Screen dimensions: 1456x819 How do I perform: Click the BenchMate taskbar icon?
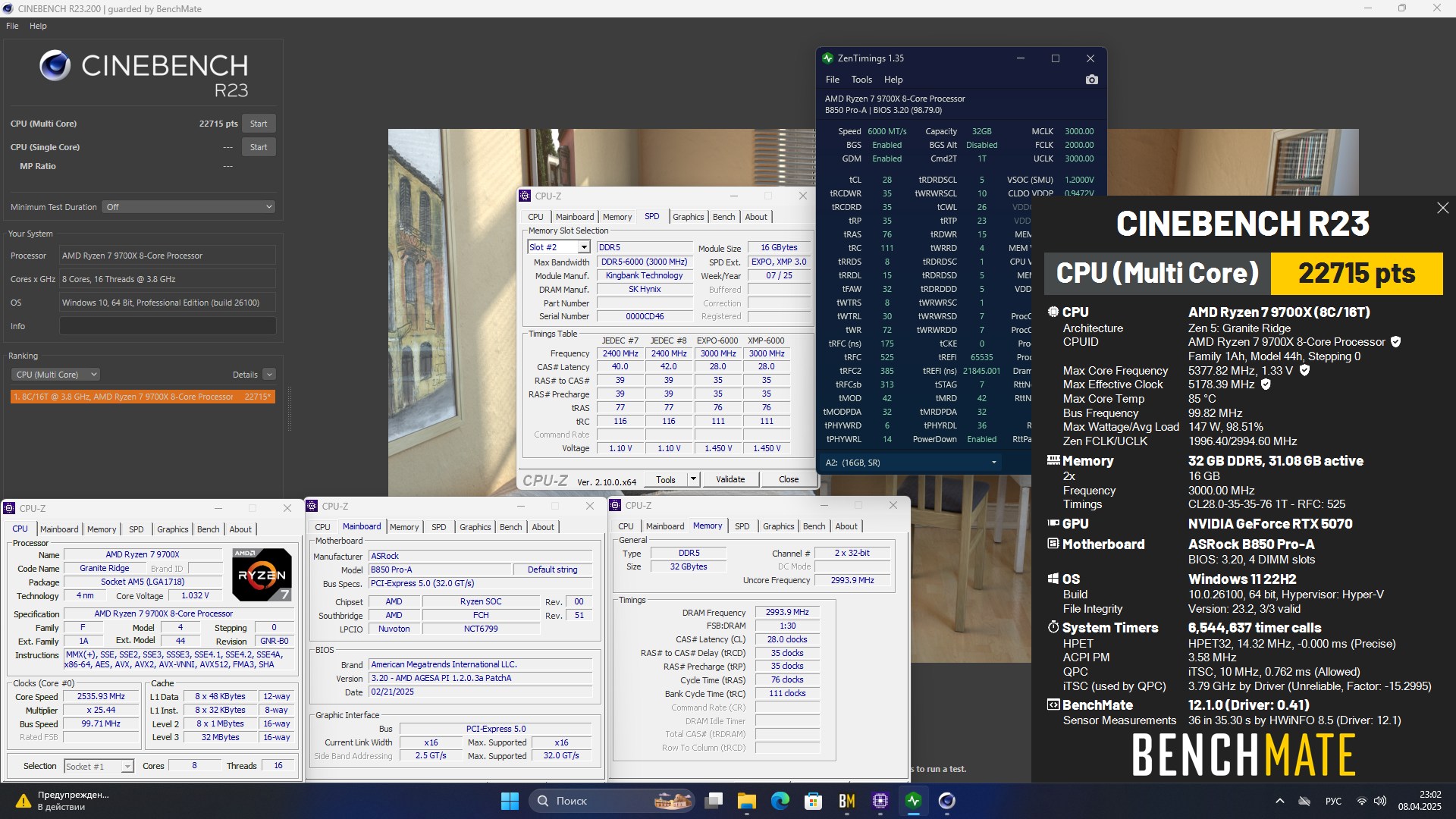pyautogui.click(x=847, y=801)
